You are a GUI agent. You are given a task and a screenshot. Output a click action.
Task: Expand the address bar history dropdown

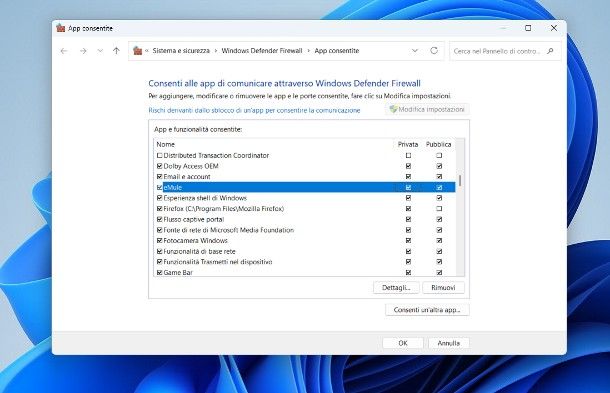[415, 51]
